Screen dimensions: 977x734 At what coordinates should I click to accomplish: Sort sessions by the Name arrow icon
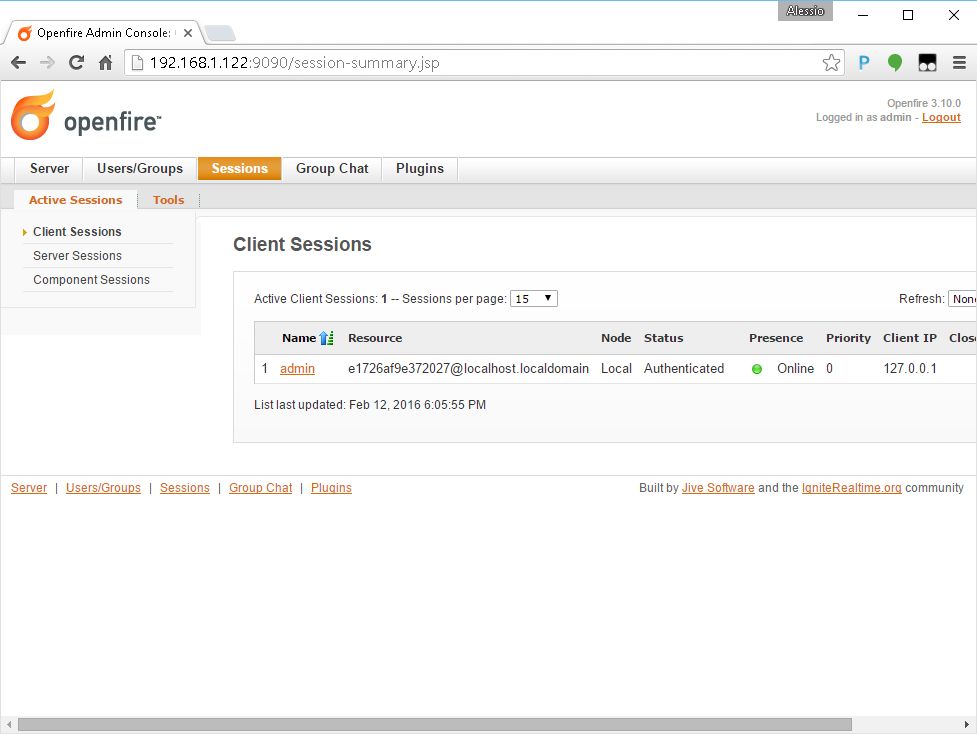tap(326, 338)
